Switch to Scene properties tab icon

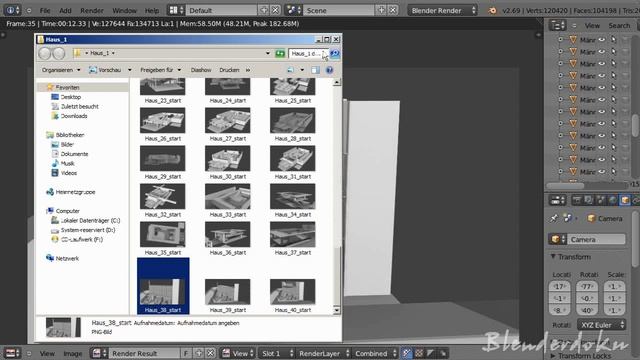pyautogui.click(x=601, y=200)
